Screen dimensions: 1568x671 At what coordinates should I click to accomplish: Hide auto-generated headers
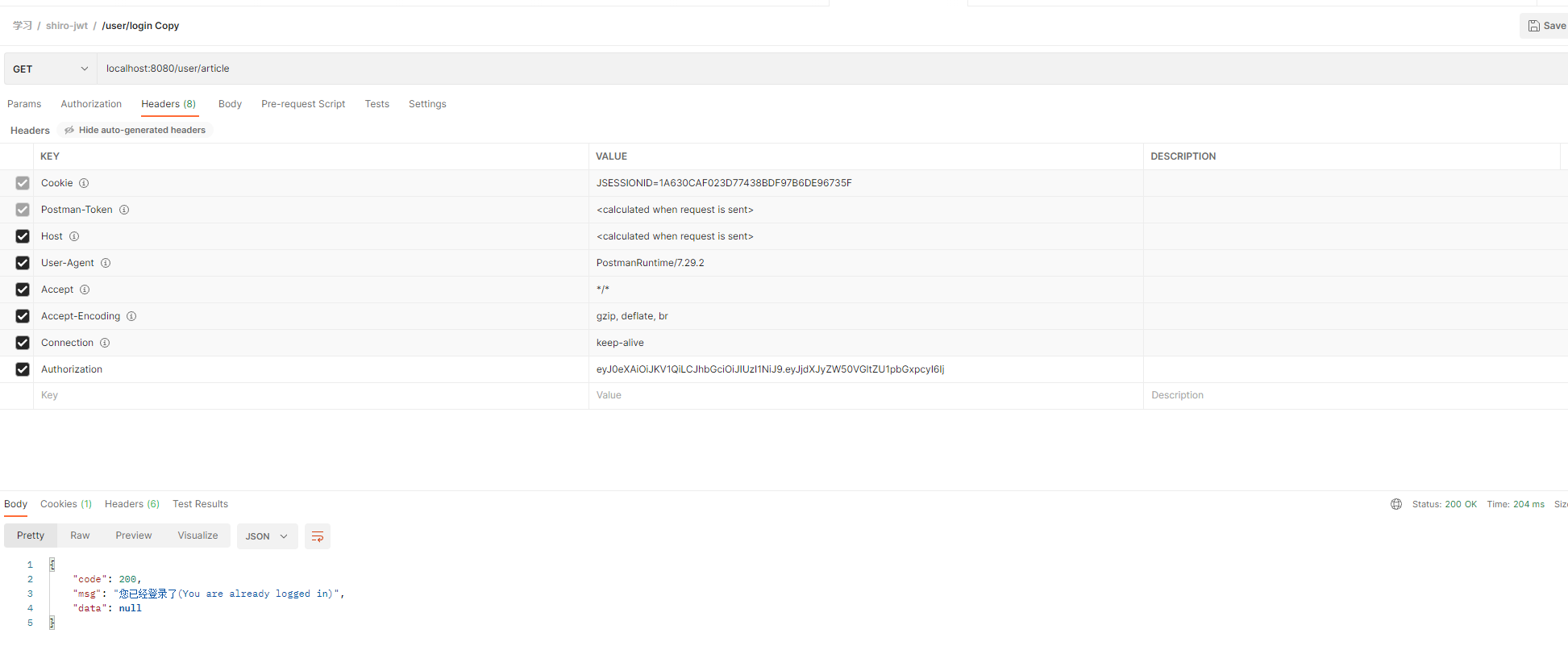(x=135, y=130)
